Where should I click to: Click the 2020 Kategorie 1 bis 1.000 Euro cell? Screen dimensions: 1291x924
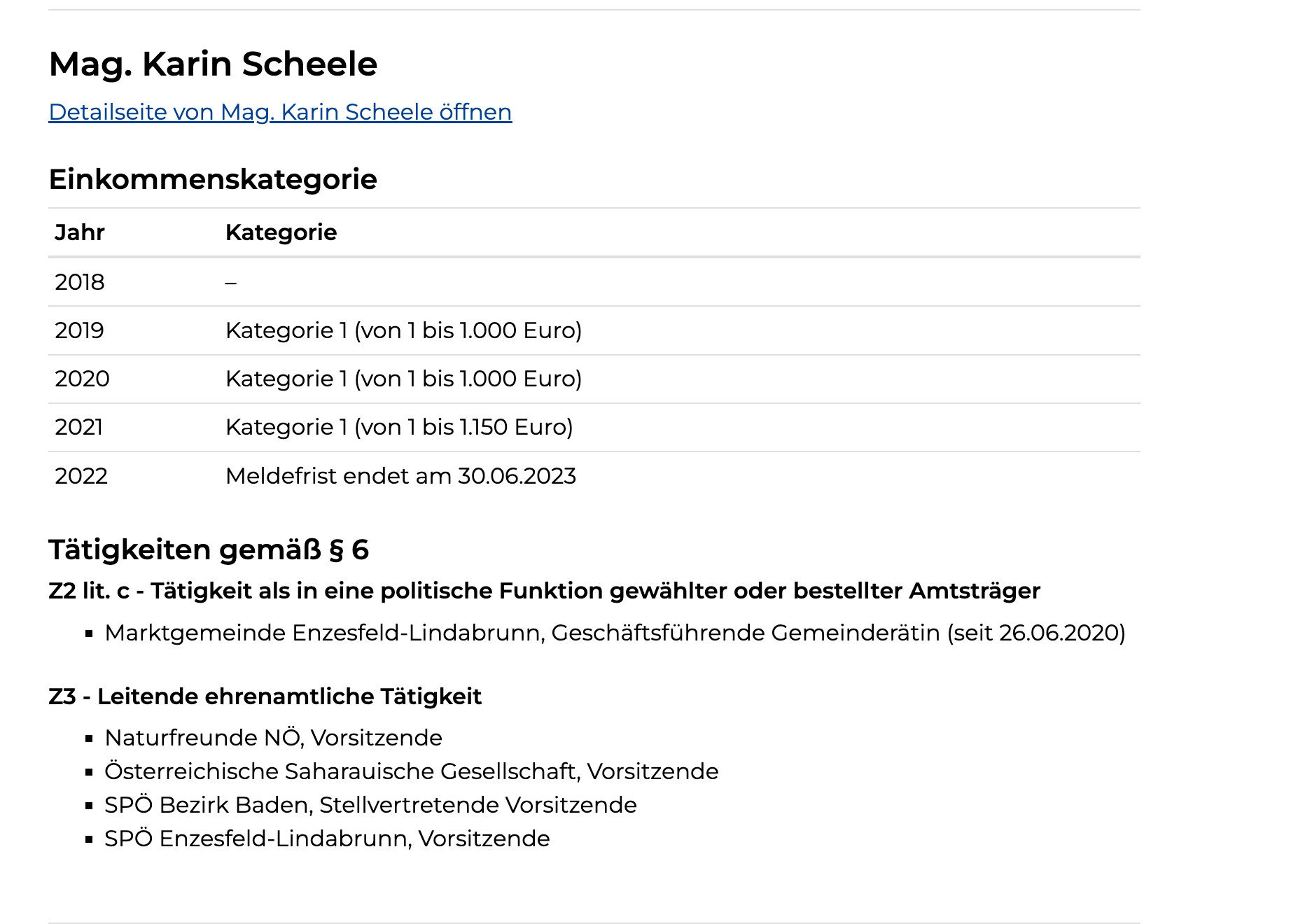[403, 379]
